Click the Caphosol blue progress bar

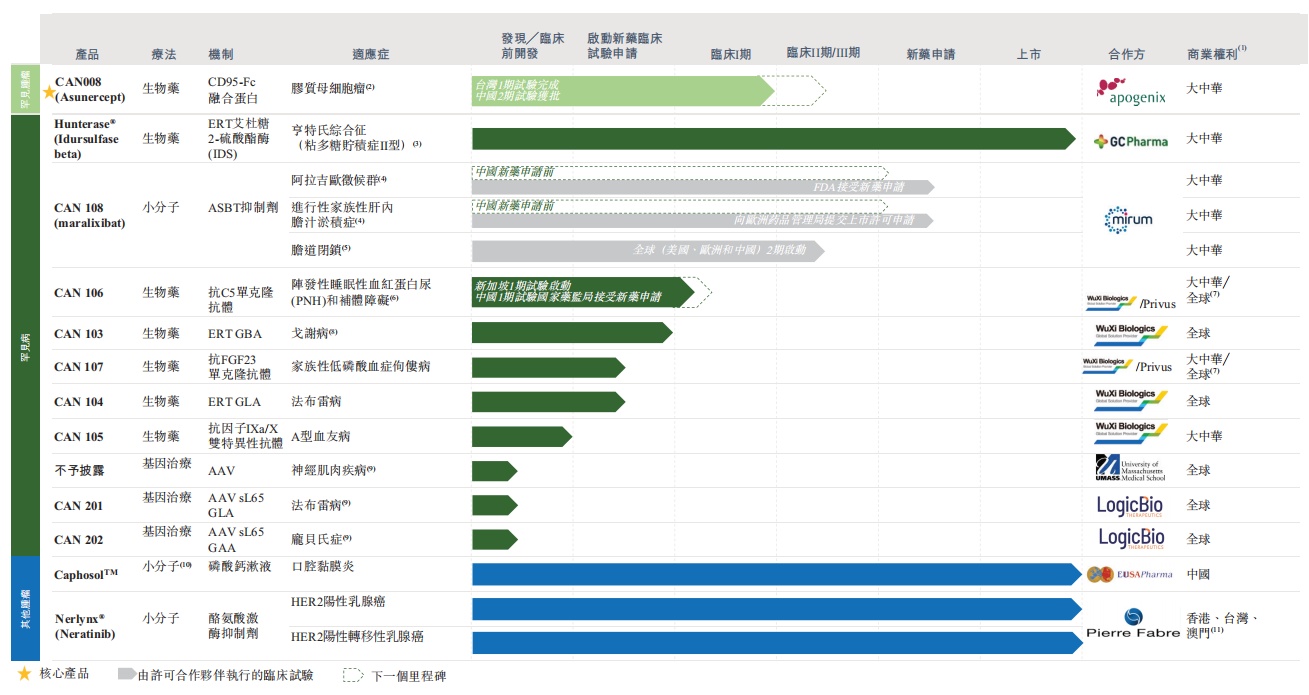pos(777,574)
